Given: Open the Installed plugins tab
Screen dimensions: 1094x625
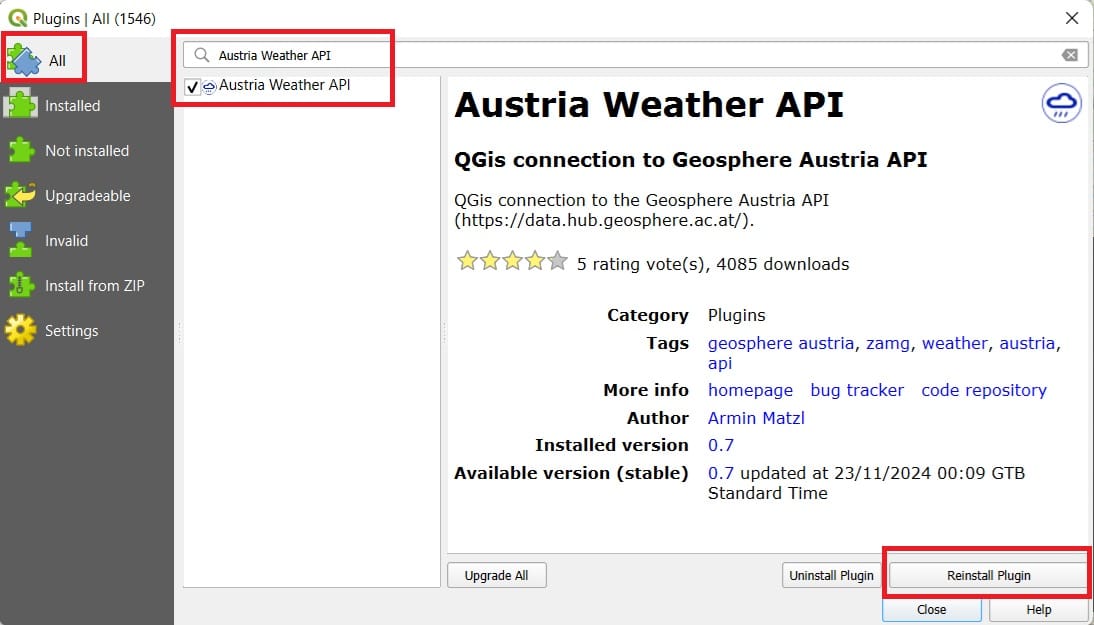Looking at the screenshot, I should [87, 105].
